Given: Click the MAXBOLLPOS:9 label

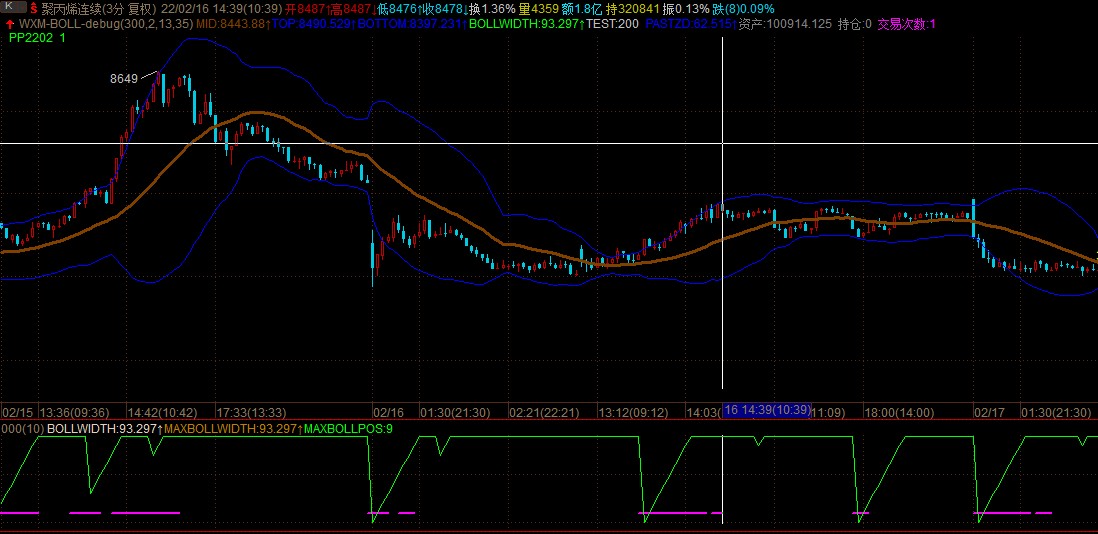Looking at the screenshot, I should [x=348, y=428].
